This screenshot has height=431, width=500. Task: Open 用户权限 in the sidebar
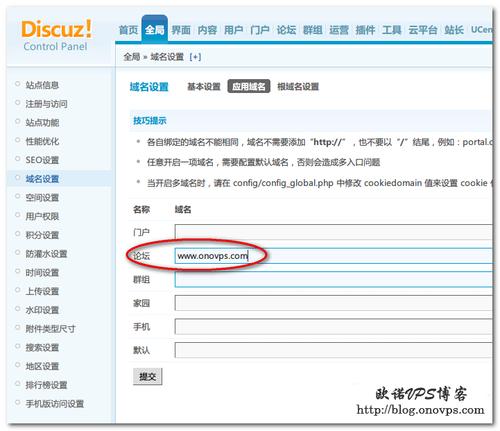(x=42, y=216)
